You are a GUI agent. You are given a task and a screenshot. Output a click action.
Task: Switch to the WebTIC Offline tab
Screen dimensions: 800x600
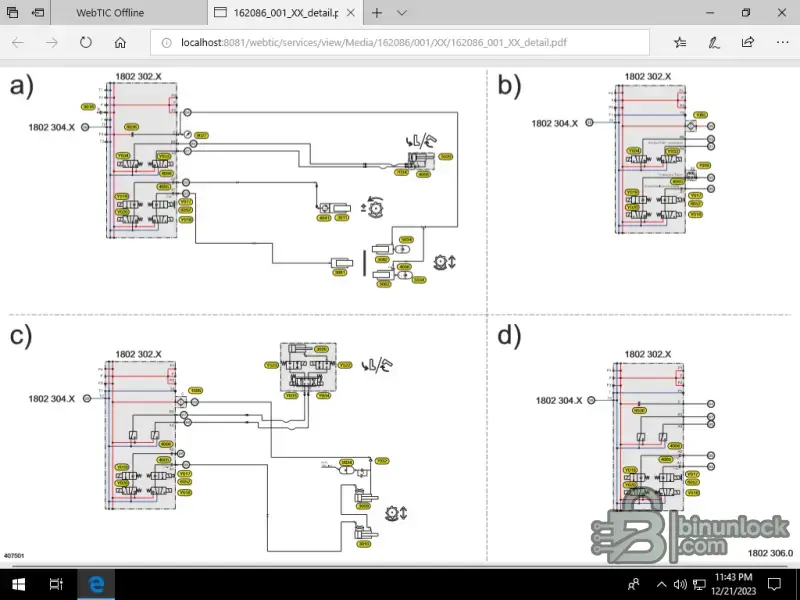coord(110,13)
